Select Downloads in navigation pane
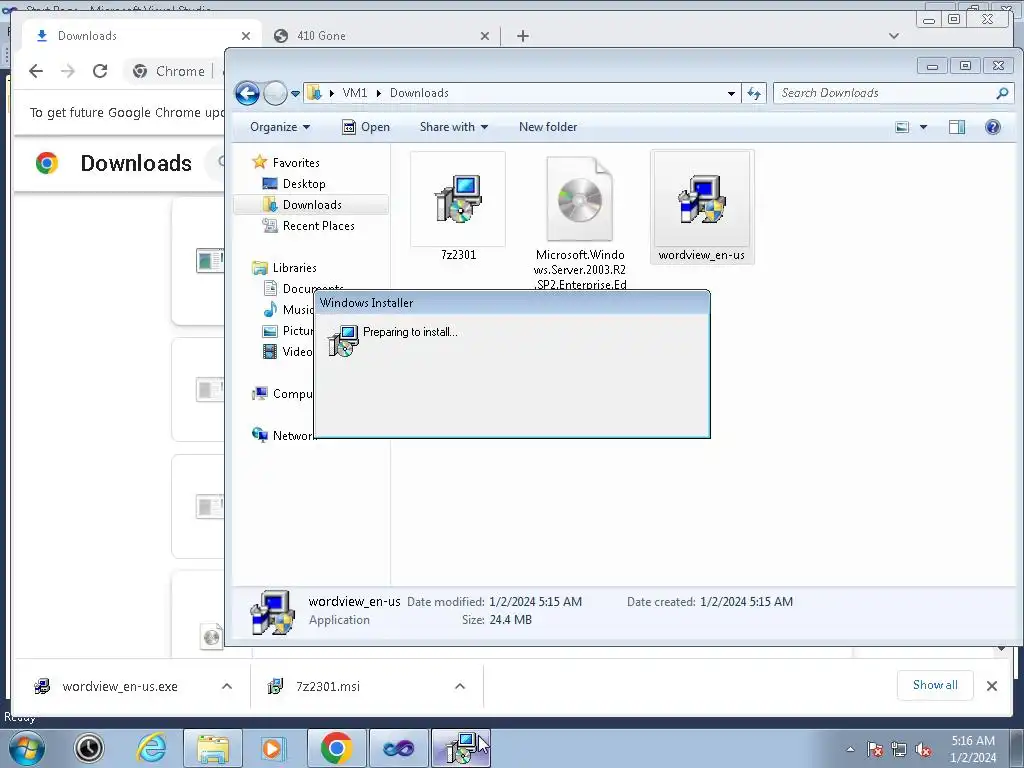This screenshot has height=768, width=1024. click(x=311, y=204)
